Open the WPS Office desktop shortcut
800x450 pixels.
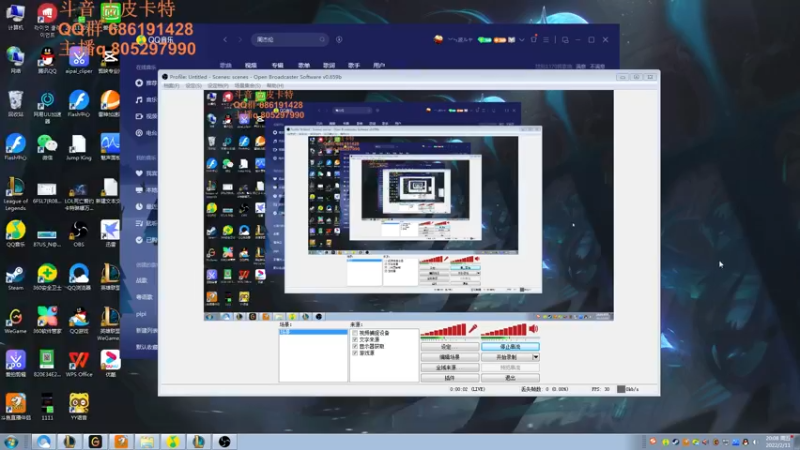tap(79, 364)
